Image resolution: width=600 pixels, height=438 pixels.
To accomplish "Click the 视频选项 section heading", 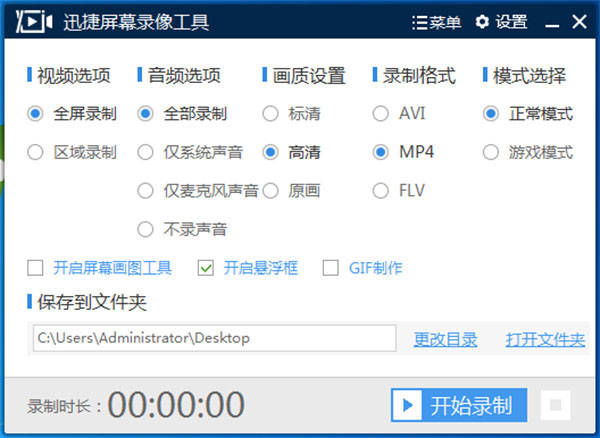I will 73,75.
